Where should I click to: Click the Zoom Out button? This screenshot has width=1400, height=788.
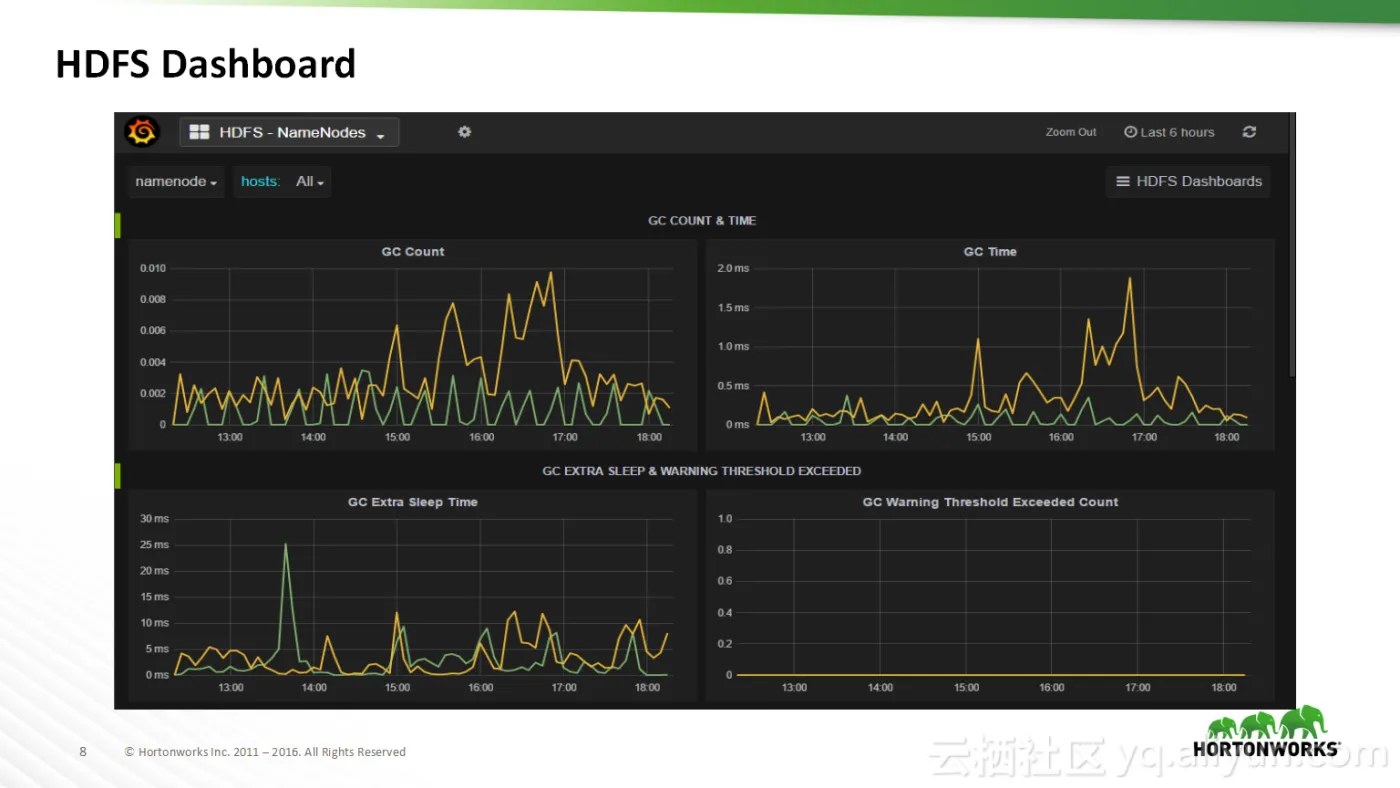[1071, 132]
